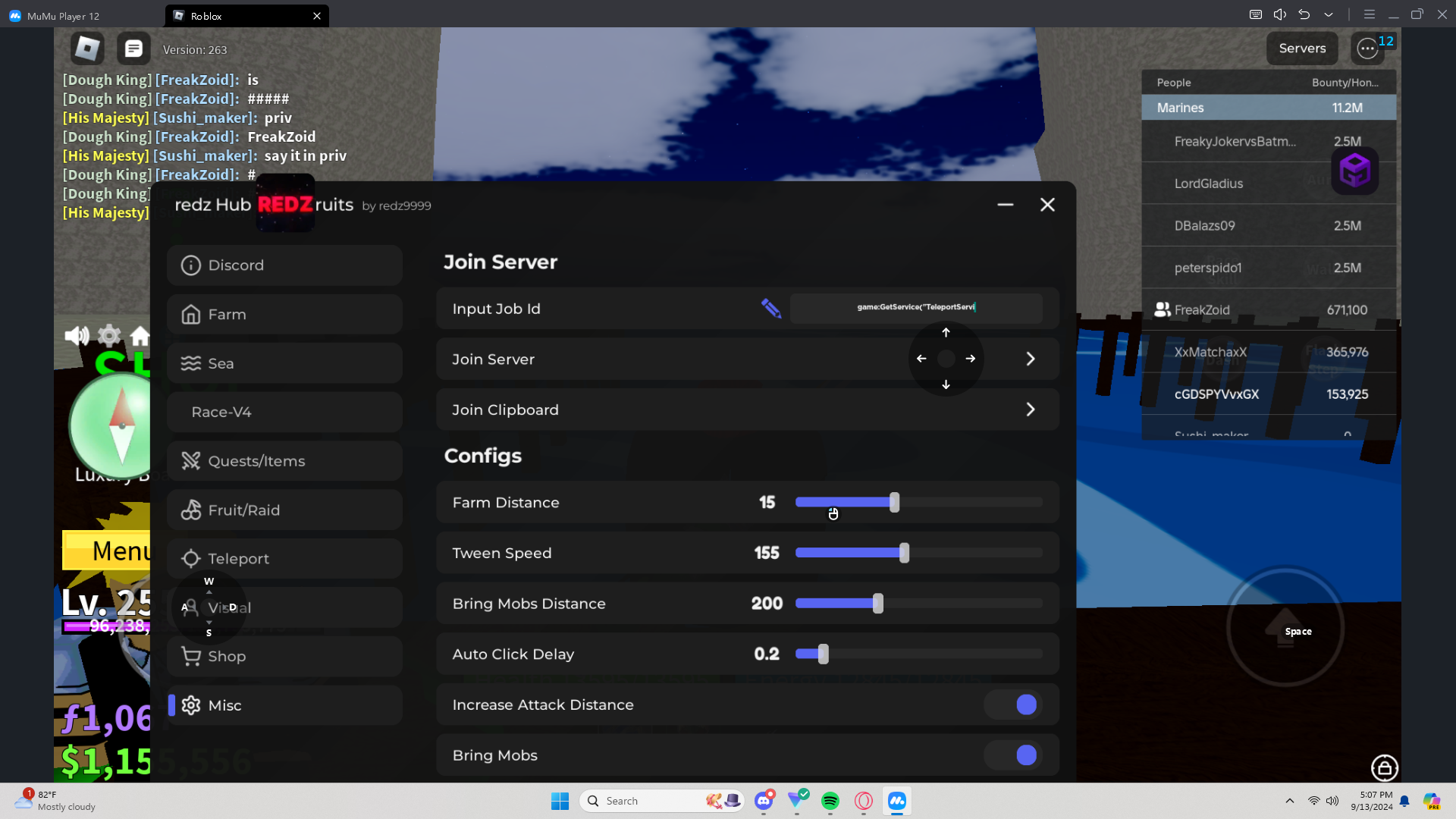1456x819 pixels.
Task: Click the Windows Start button
Action: (x=560, y=801)
